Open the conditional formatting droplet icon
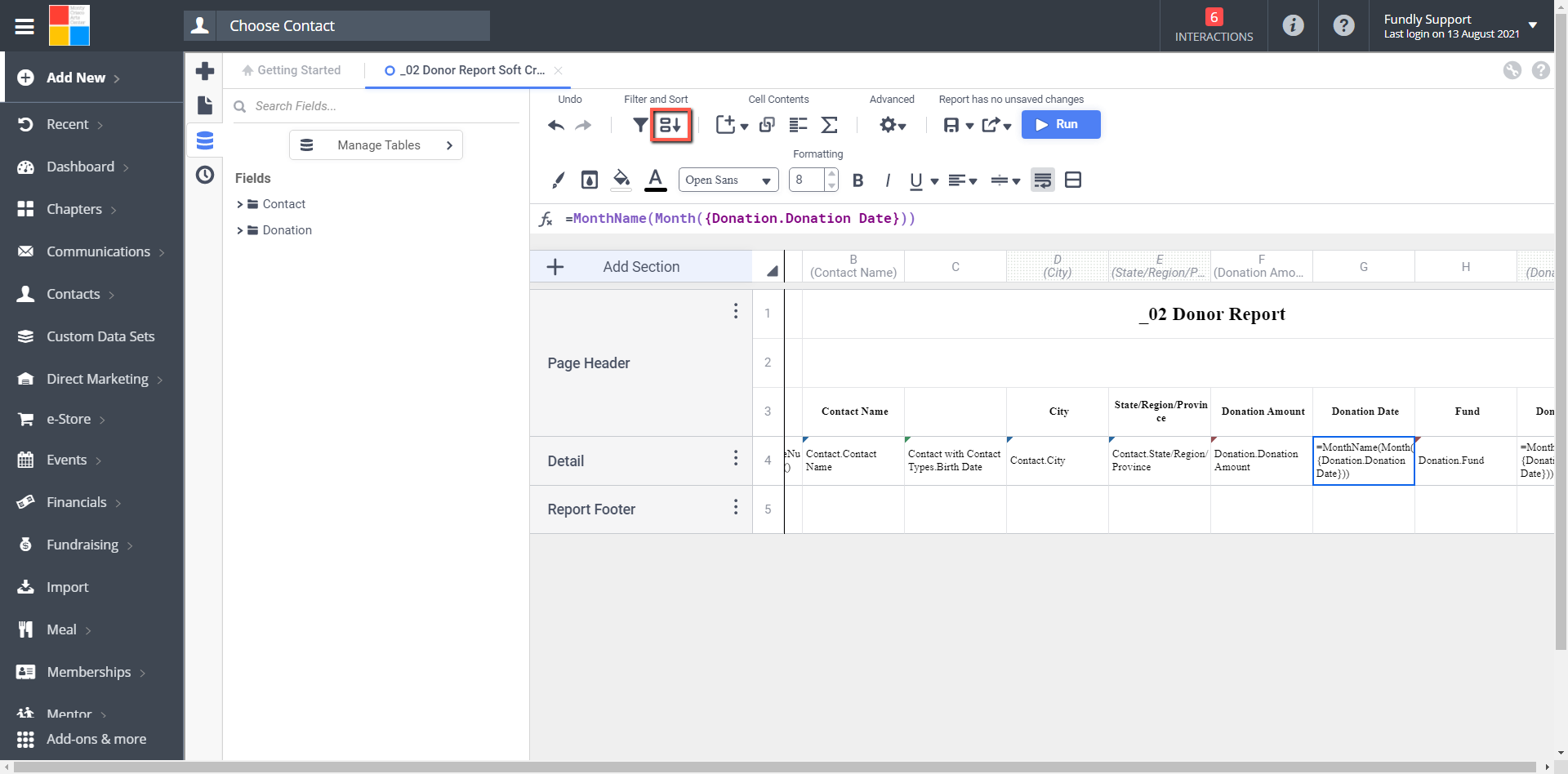The width and height of the screenshot is (1568, 774). [x=590, y=180]
